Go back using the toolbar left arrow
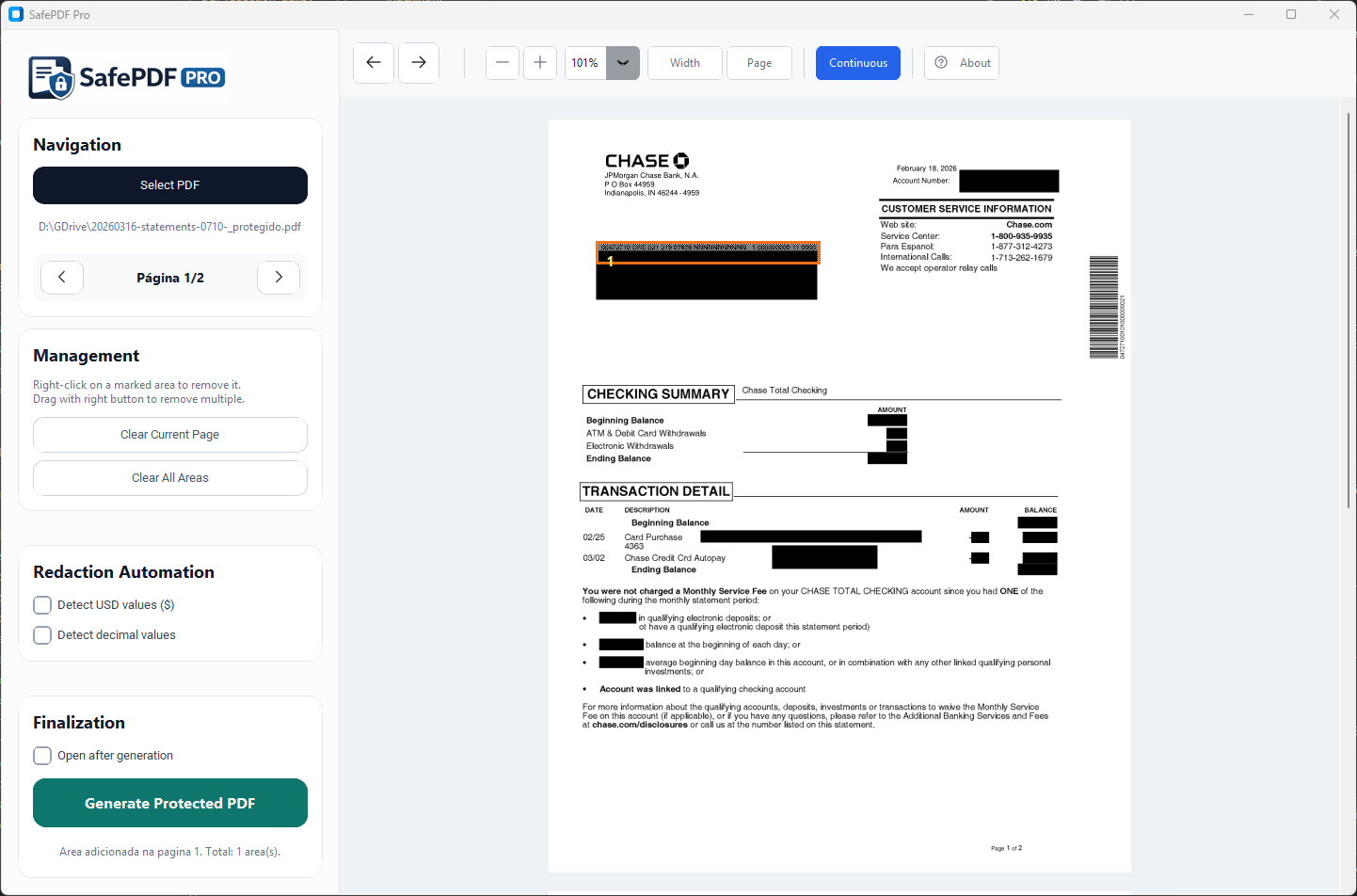The image size is (1357, 896). pyautogui.click(x=373, y=62)
